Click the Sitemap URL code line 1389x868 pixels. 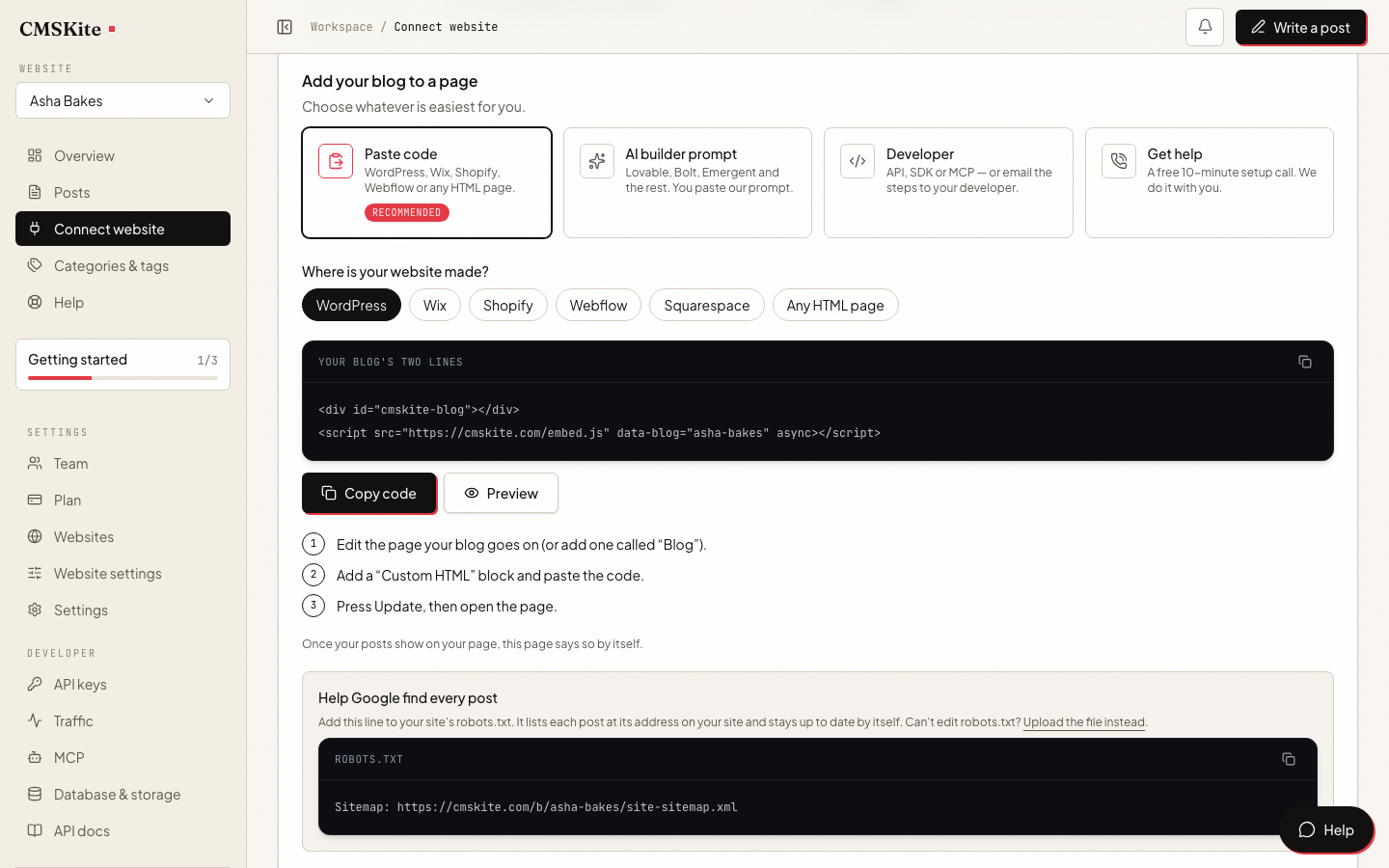536,807
